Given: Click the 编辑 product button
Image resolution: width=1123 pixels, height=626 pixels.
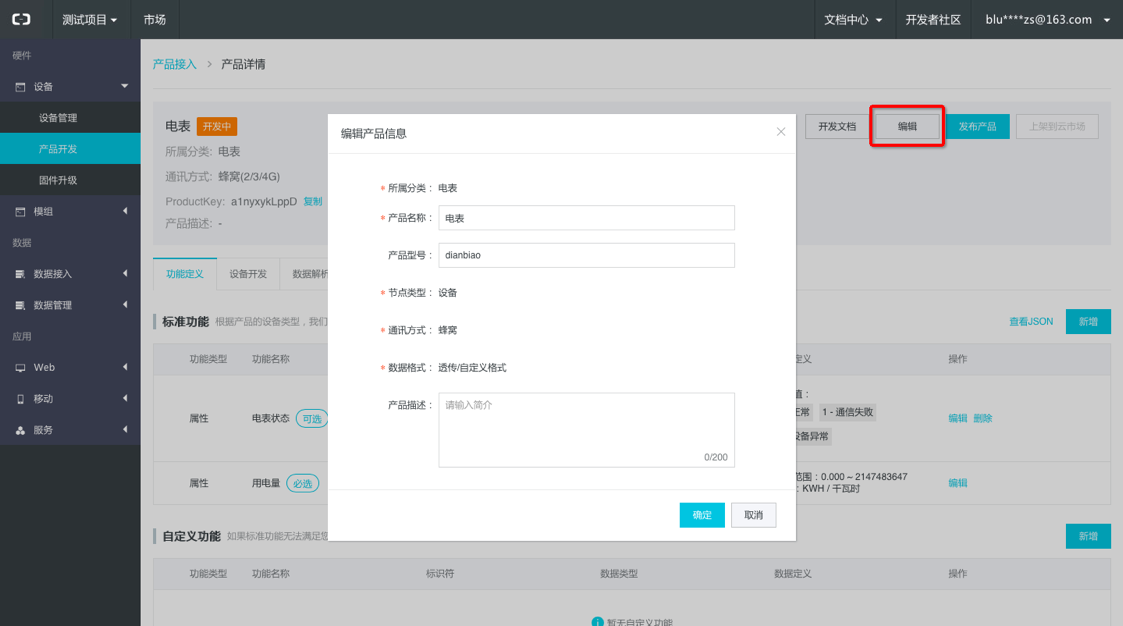Looking at the screenshot, I should click(907, 126).
